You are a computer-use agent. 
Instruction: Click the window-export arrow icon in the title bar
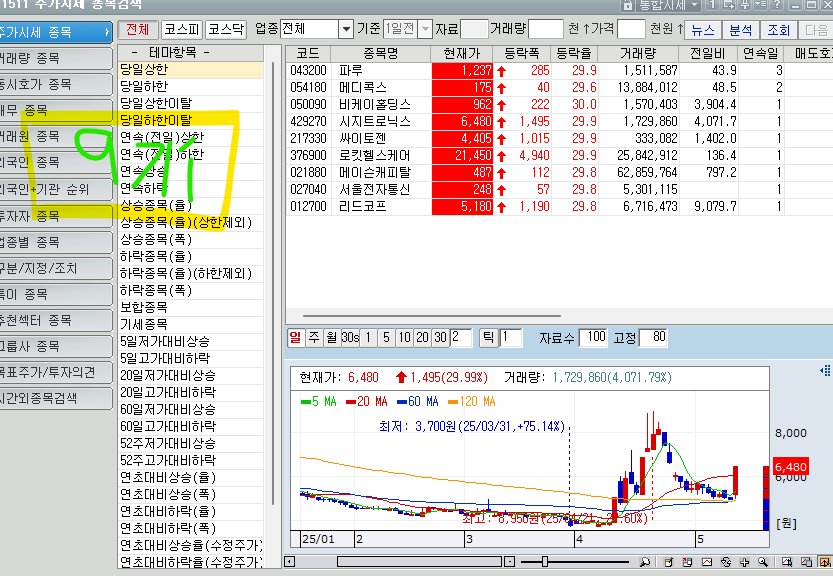728,5
